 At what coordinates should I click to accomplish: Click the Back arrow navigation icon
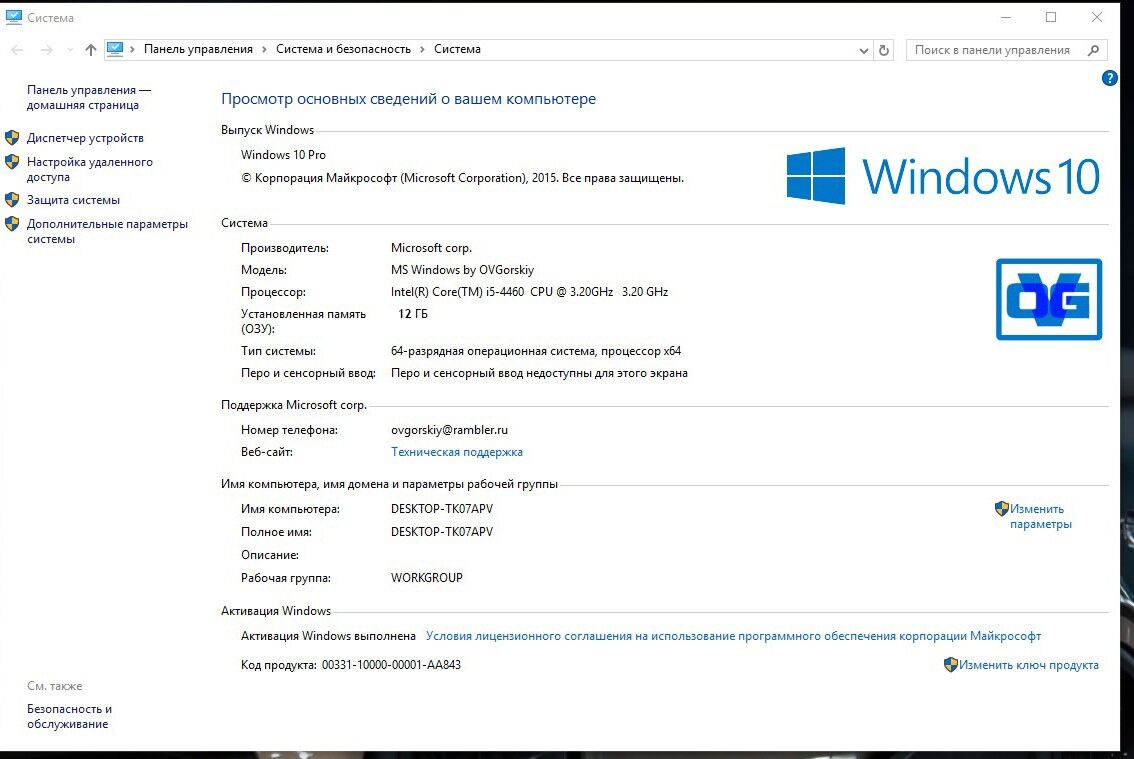point(17,49)
